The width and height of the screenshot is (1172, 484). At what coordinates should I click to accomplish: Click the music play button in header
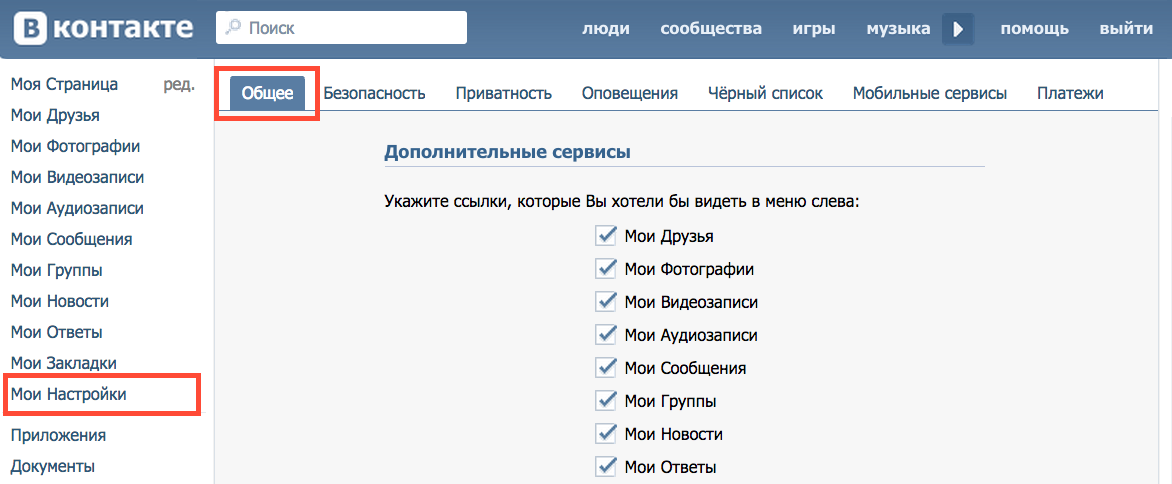coord(957,29)
